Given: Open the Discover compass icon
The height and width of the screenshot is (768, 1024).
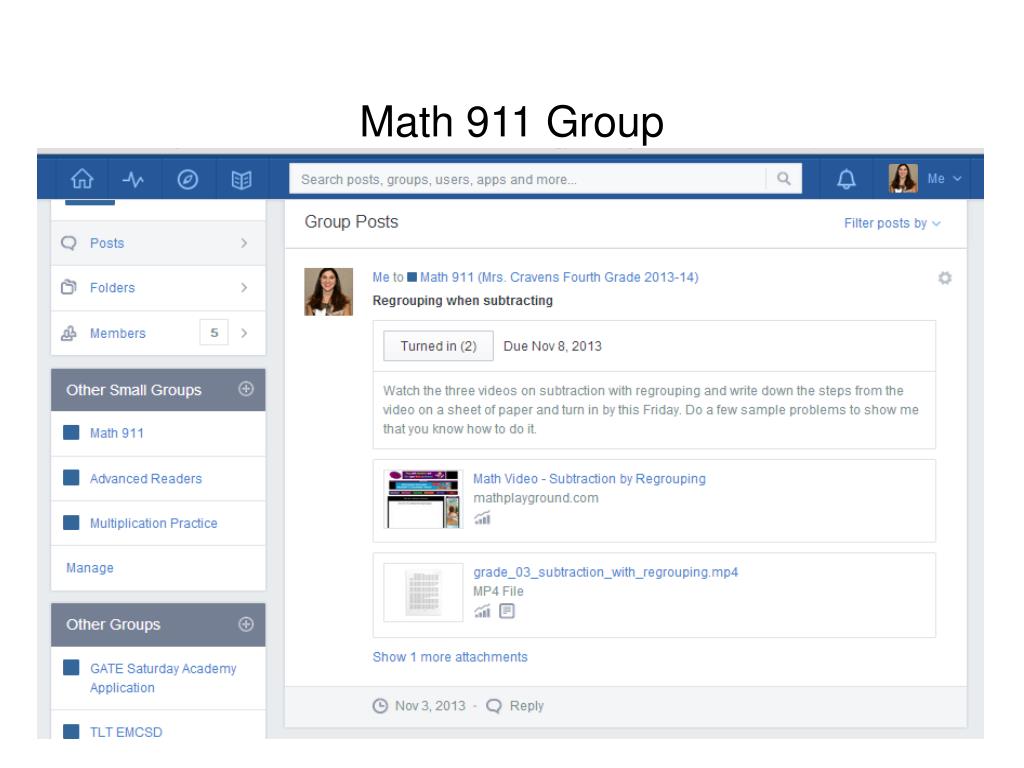Looking at the screenshot, I should click(187, 179).
